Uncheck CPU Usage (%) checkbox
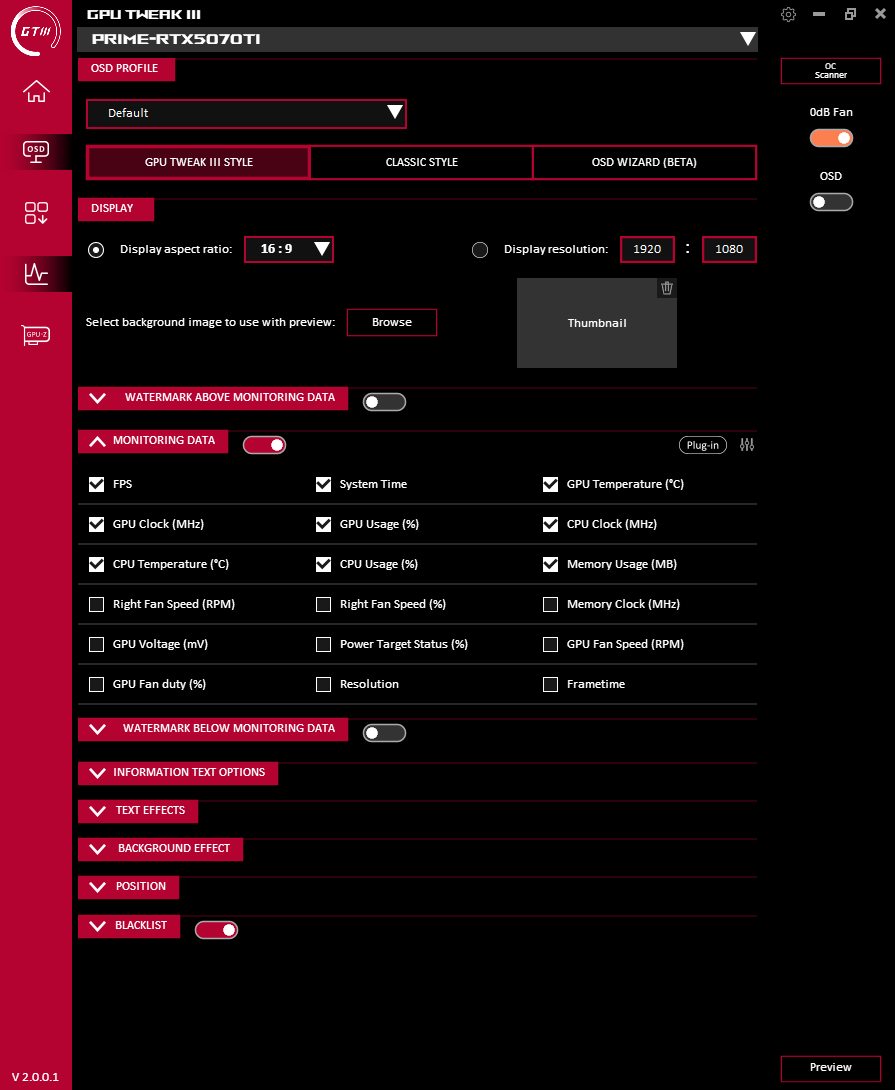 point(323,564)
